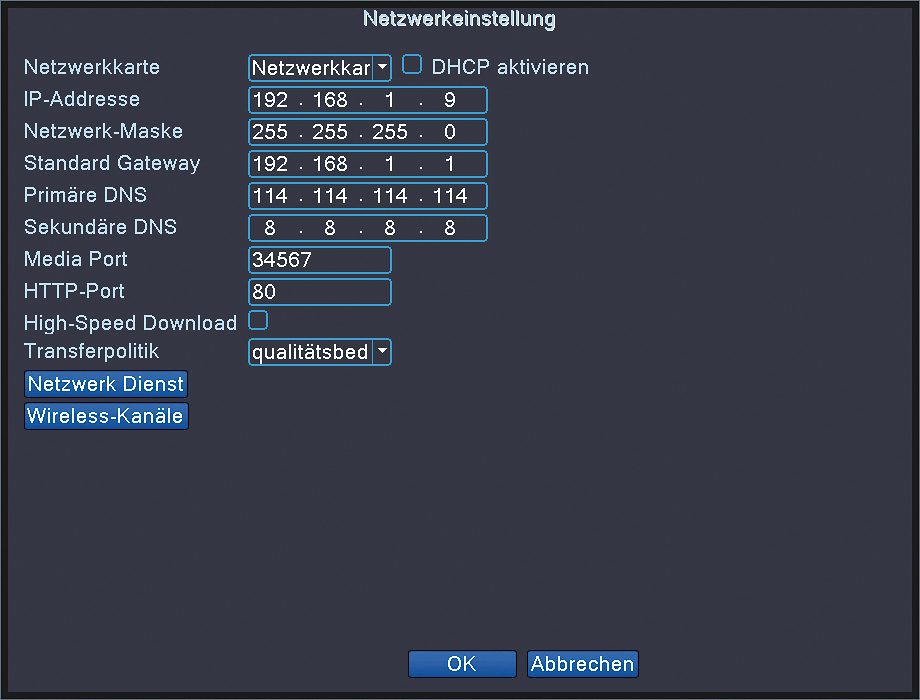This screenshot has width=920, height=700.
Task: Confirm the network settings with OK
Action: [462, 664]
